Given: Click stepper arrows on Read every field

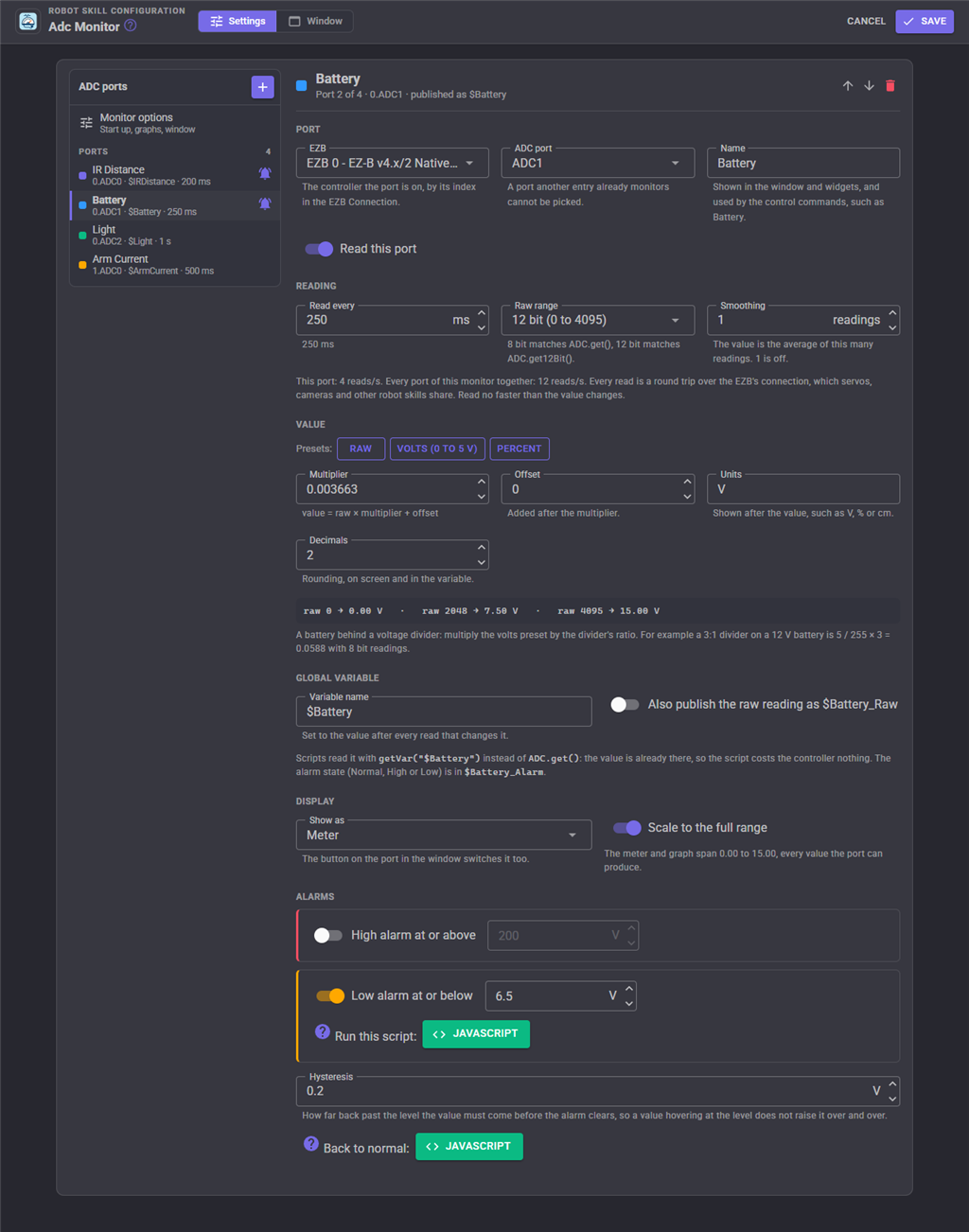Looking at the screenshot, I should click(482, 320).
